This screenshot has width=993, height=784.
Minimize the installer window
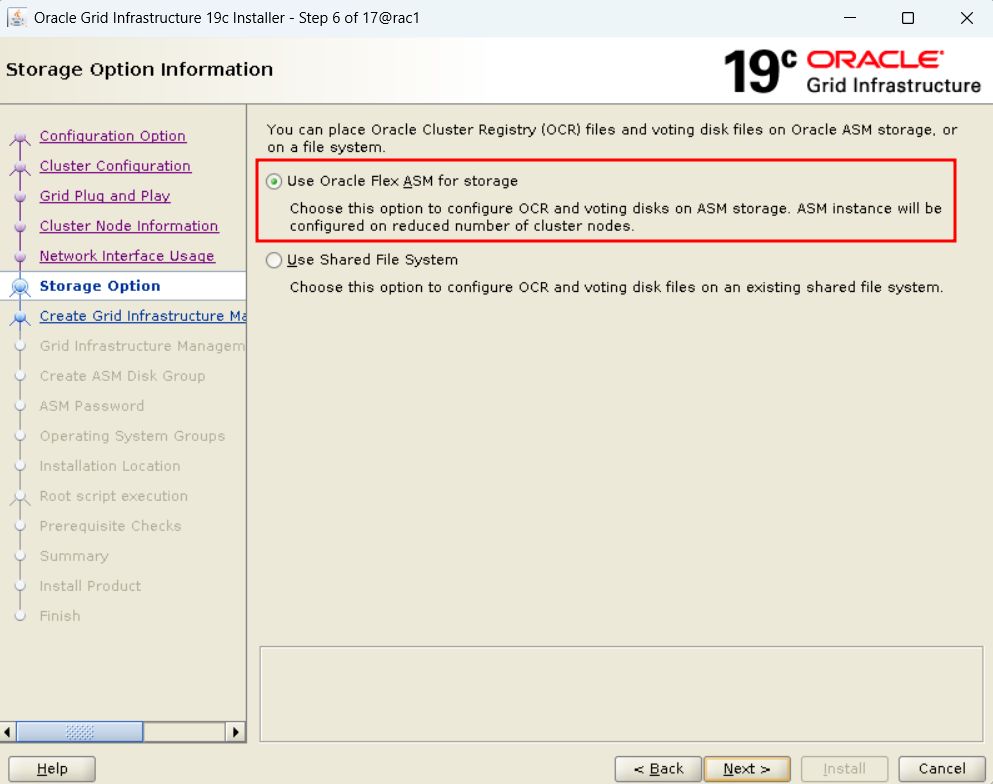pyautogui.click(x=850, y=18)
